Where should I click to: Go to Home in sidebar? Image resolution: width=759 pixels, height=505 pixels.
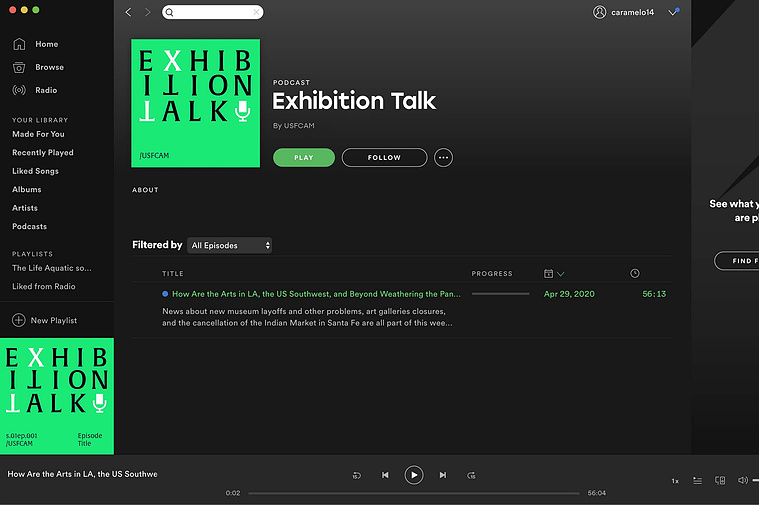[35, 44]
